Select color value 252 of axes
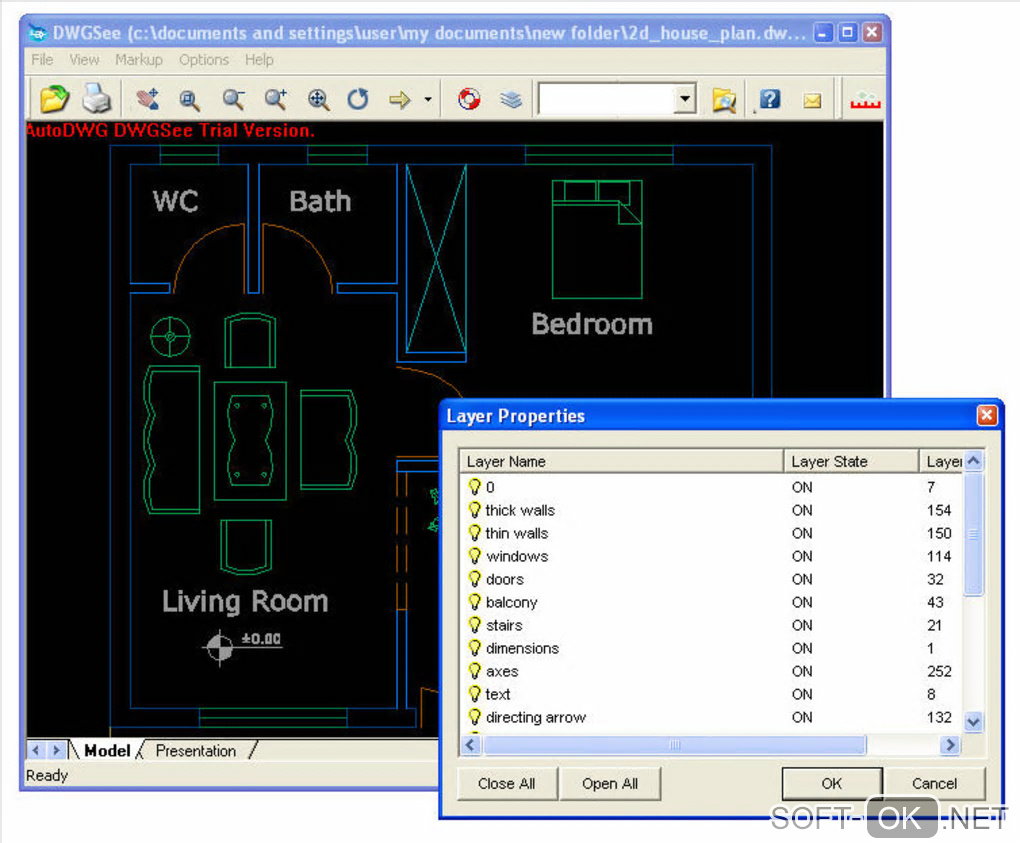The width and height of the screenshot is (1020, 843). (939, 671)
